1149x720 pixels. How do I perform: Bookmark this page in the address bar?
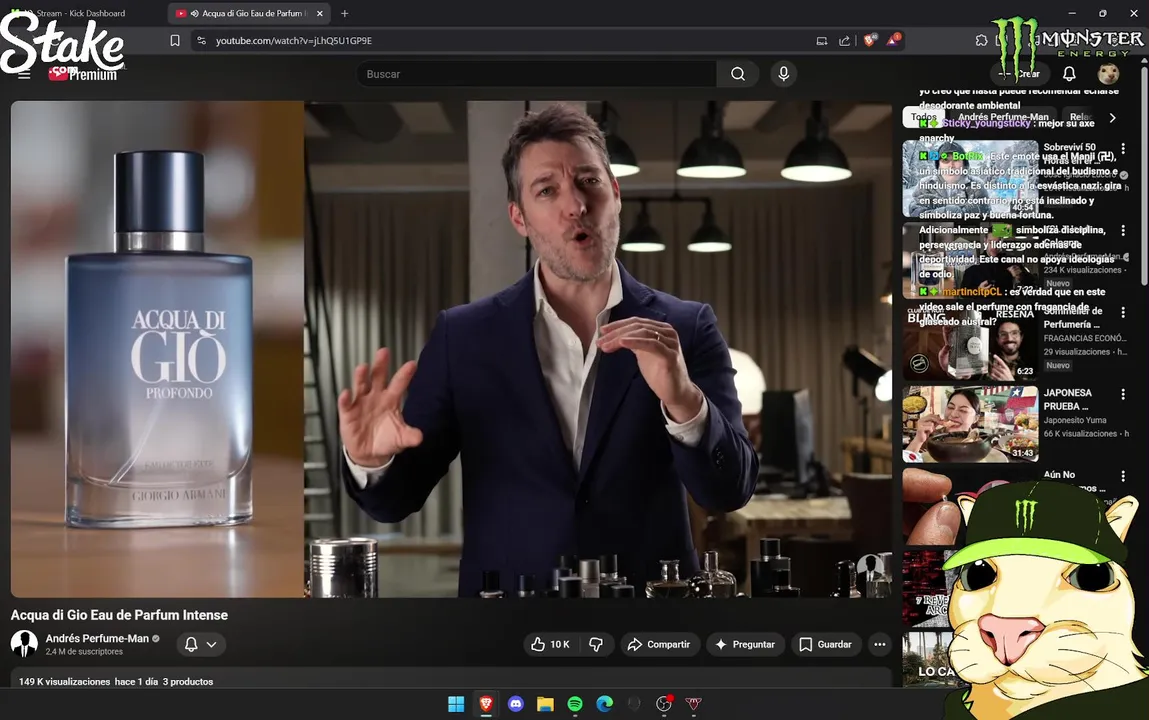pos(174,40)
